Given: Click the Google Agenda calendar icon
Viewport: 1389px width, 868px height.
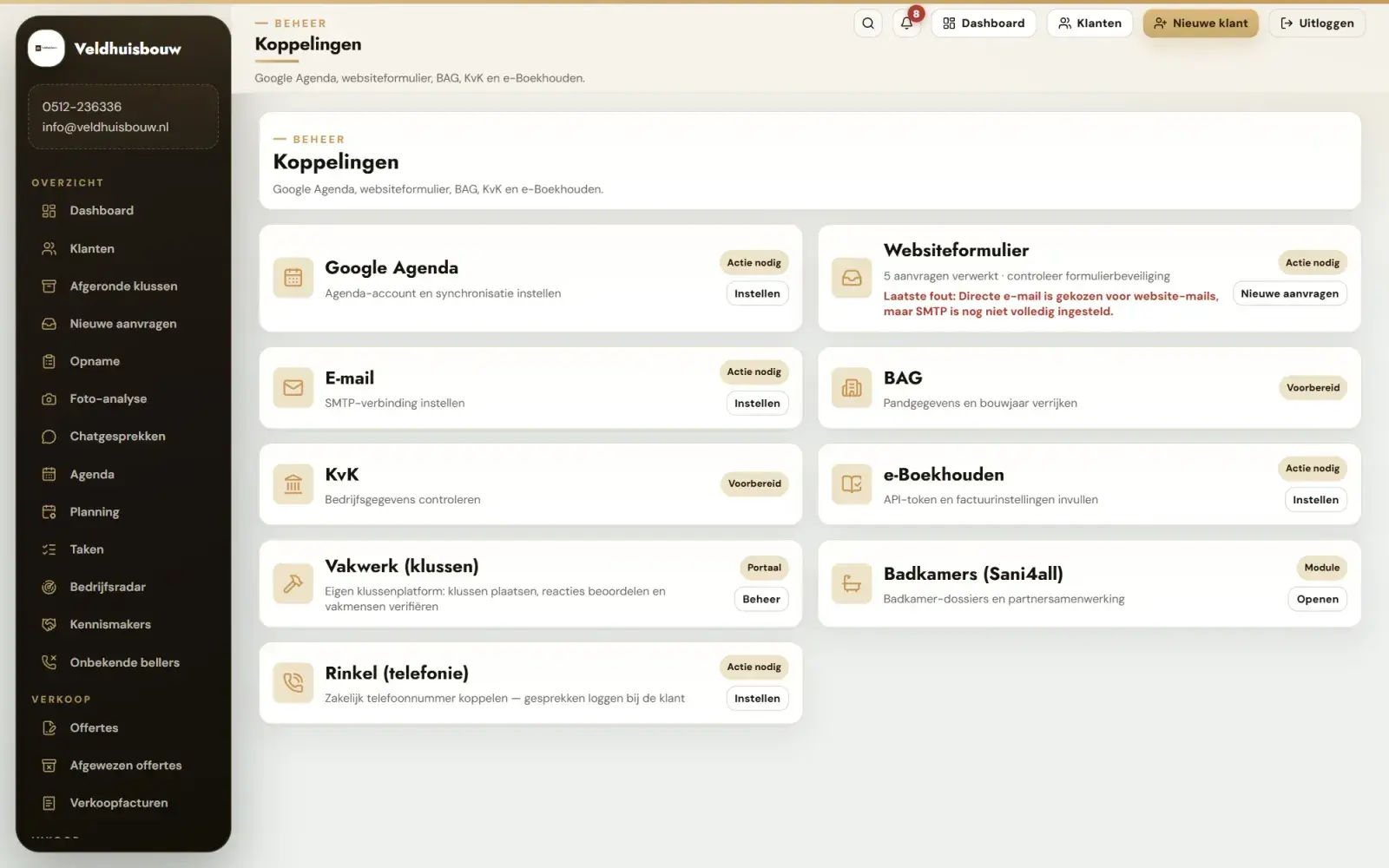Looking at the screenshot, I should pos(293,278).
